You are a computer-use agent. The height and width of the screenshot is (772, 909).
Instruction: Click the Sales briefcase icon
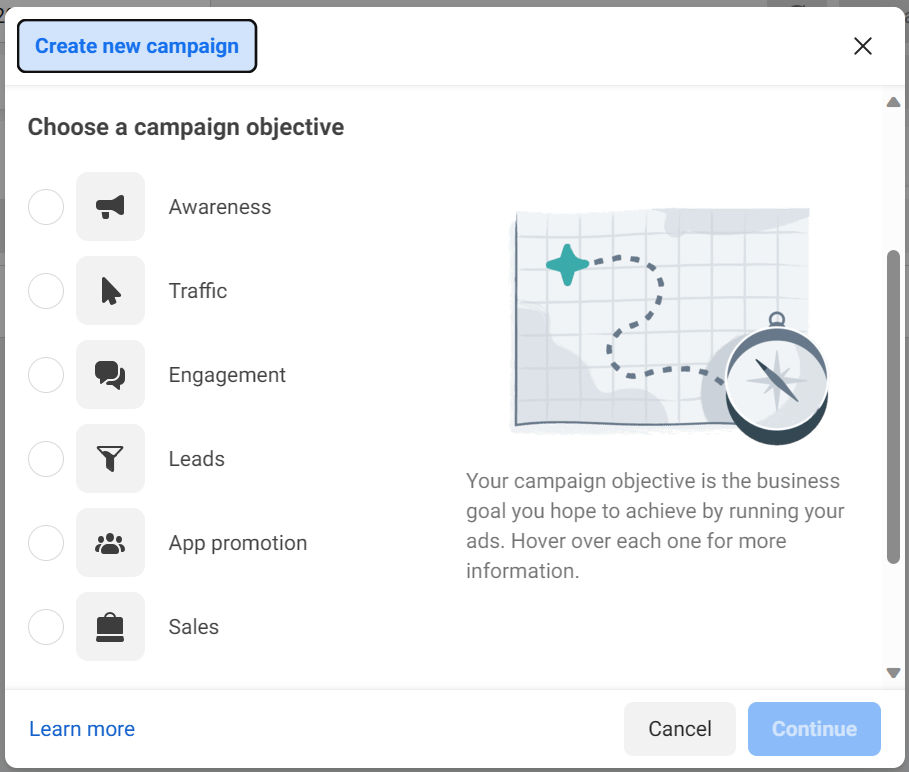coord(110,627)
